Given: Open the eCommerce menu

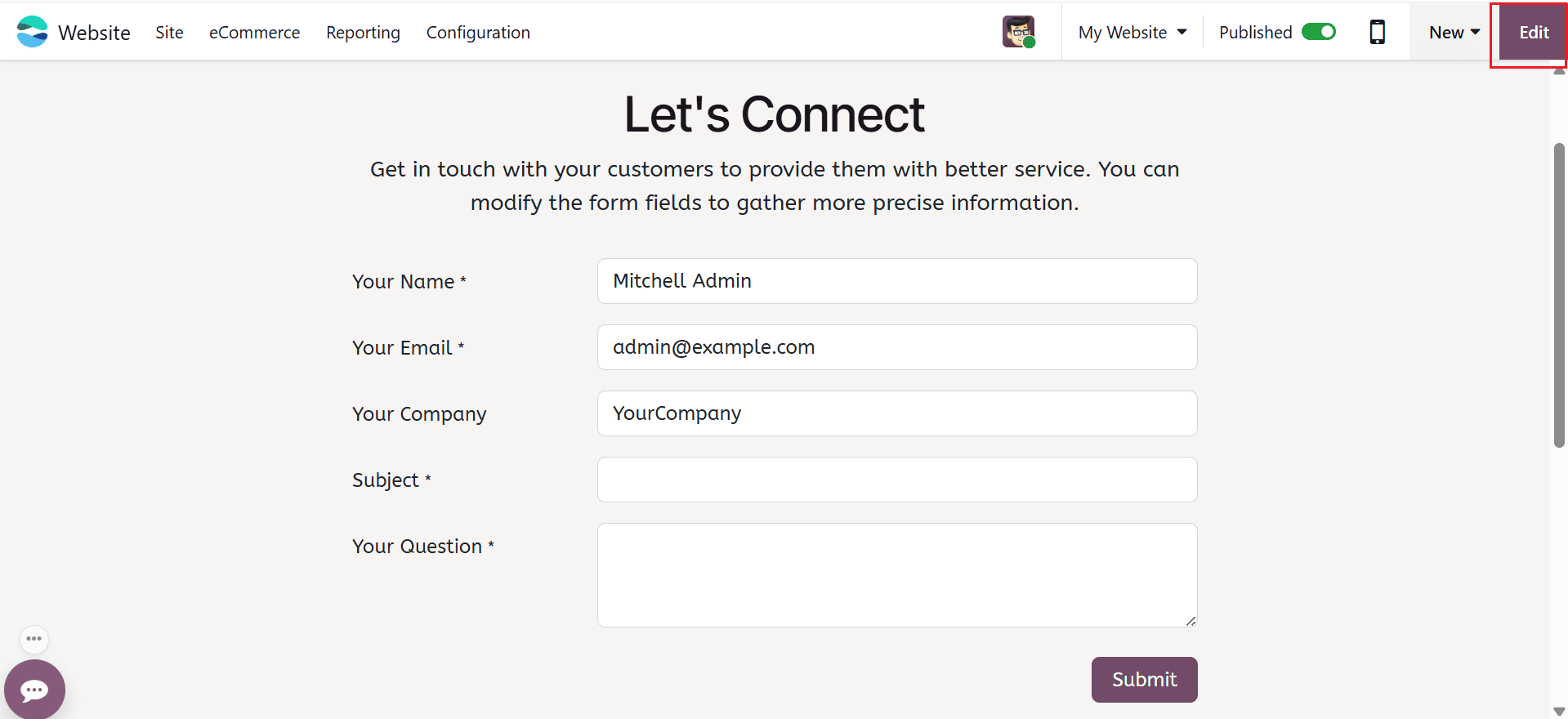Looking at the screenshot, I should [x=254, y=33].
